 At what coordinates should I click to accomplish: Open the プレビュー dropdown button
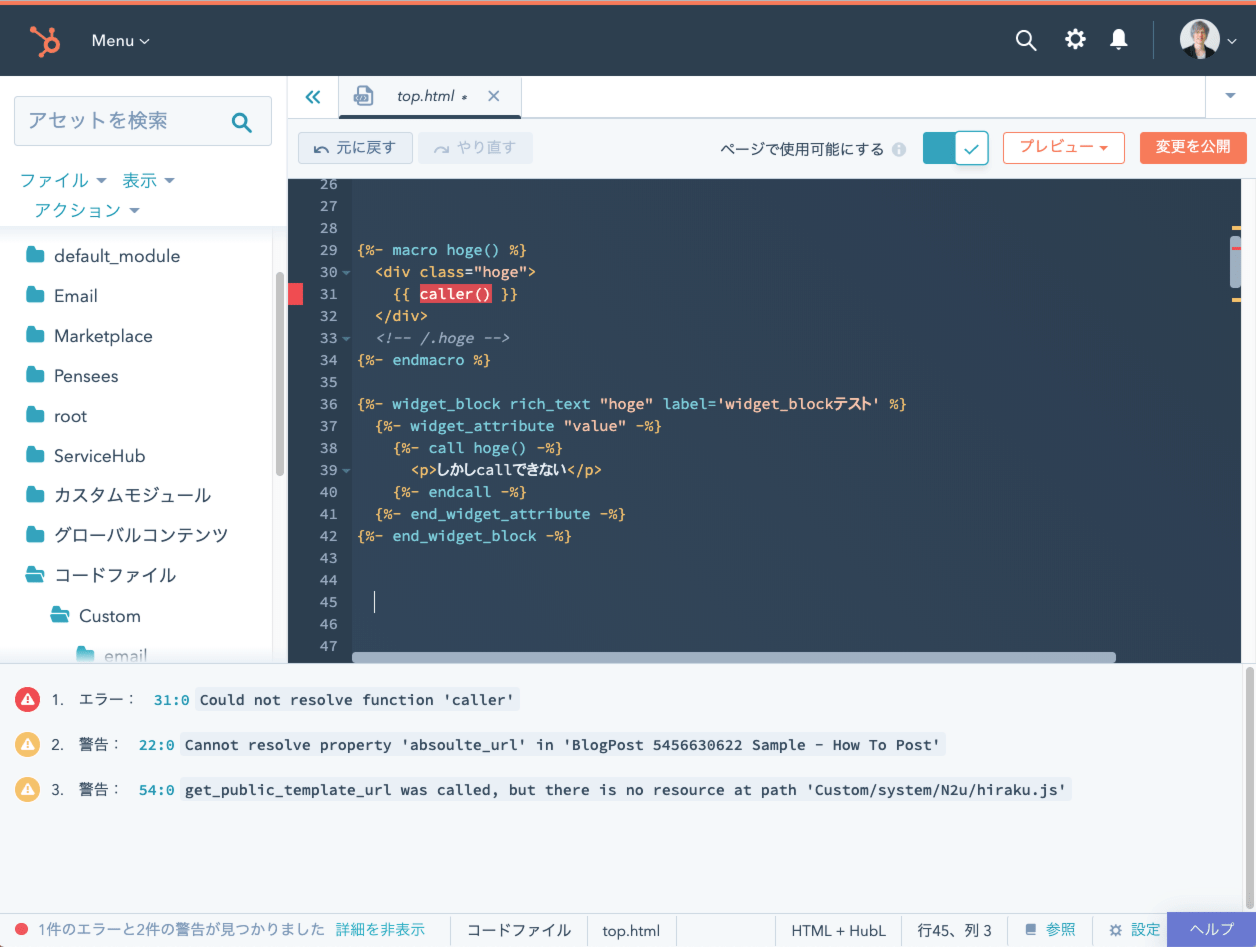pos(1063,148)
